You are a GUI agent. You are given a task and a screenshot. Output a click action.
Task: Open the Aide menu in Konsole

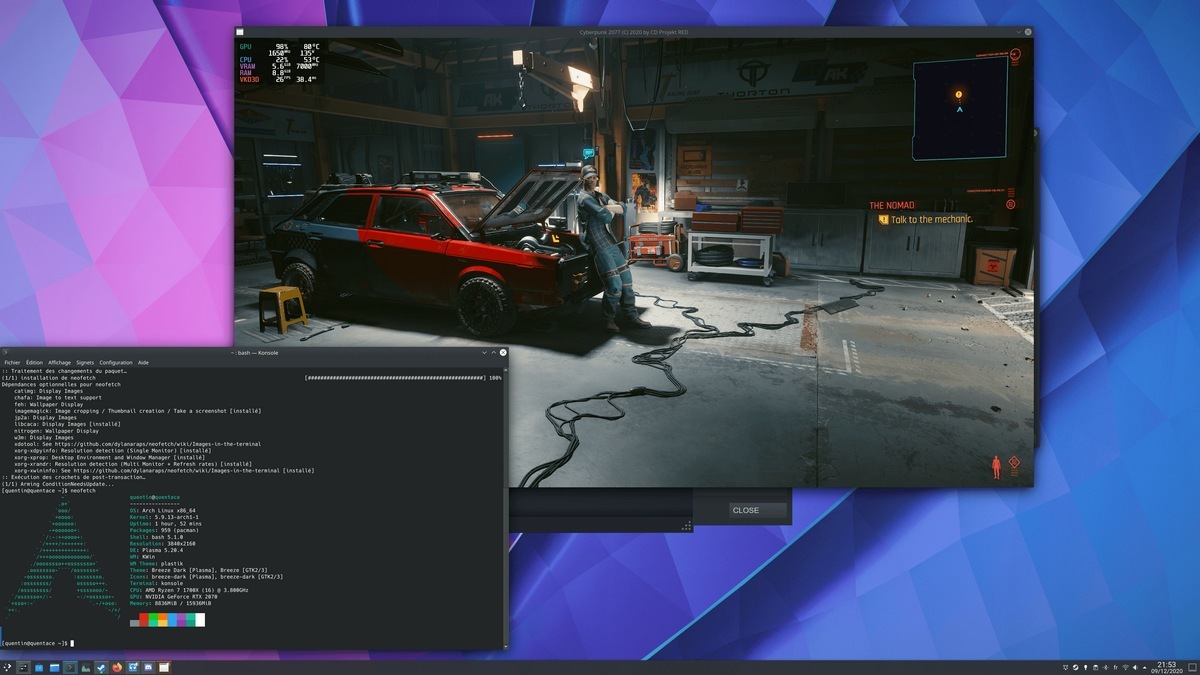click(143, 362)
